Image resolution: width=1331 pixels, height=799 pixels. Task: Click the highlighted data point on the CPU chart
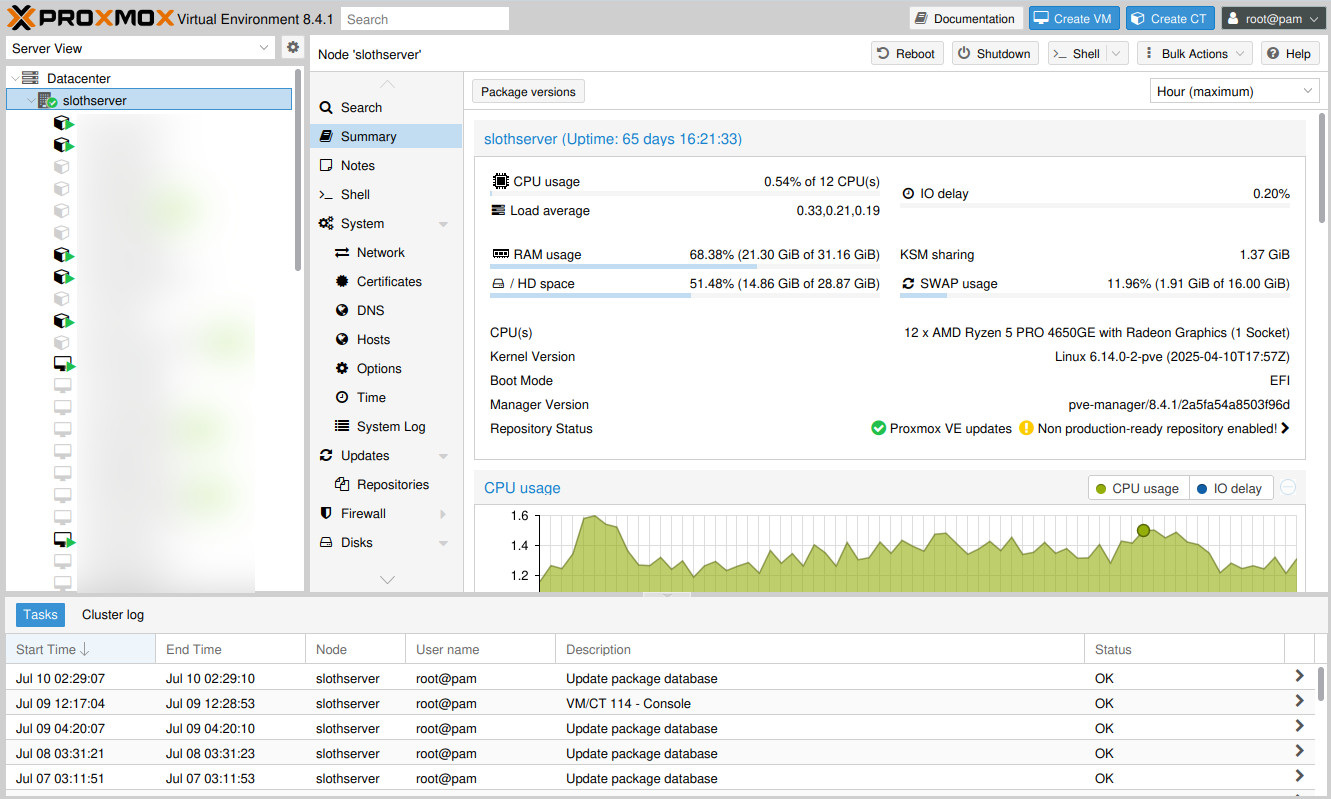1143,530
